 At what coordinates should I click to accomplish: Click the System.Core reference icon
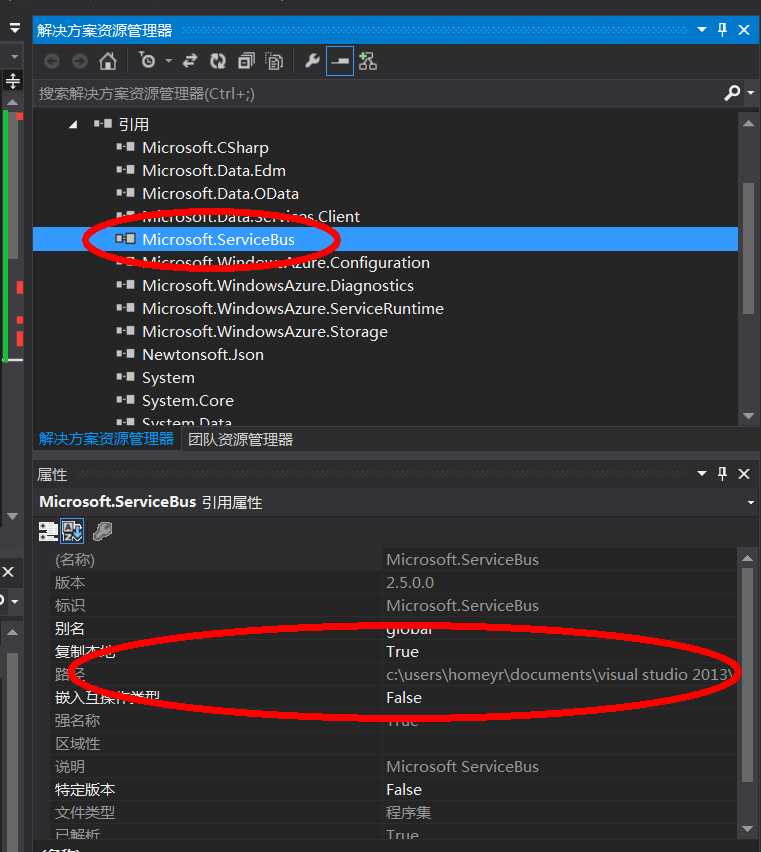click(x=125, y=400)
